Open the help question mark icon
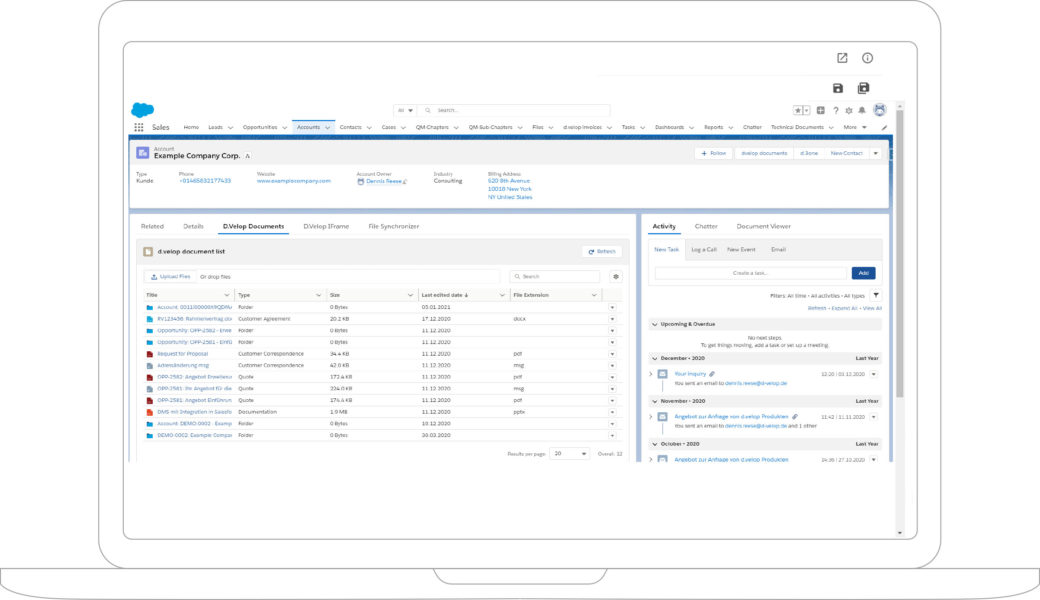The height and width of the screenshot is (600, 1040). [836, 111]
